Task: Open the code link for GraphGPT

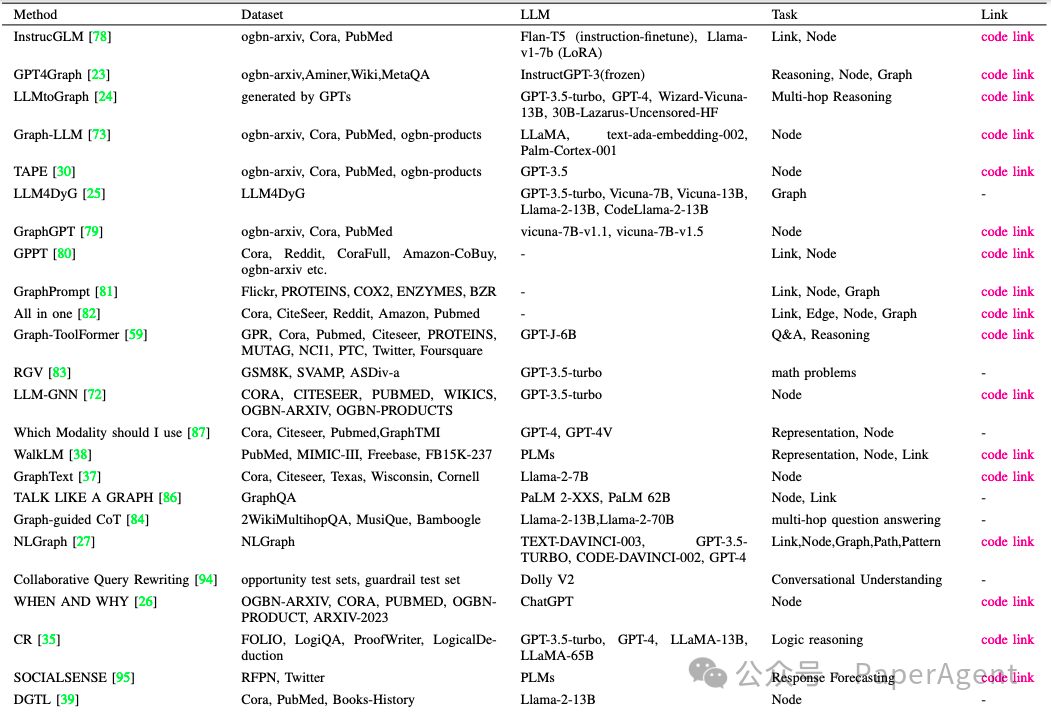Action: (1007, 231)
